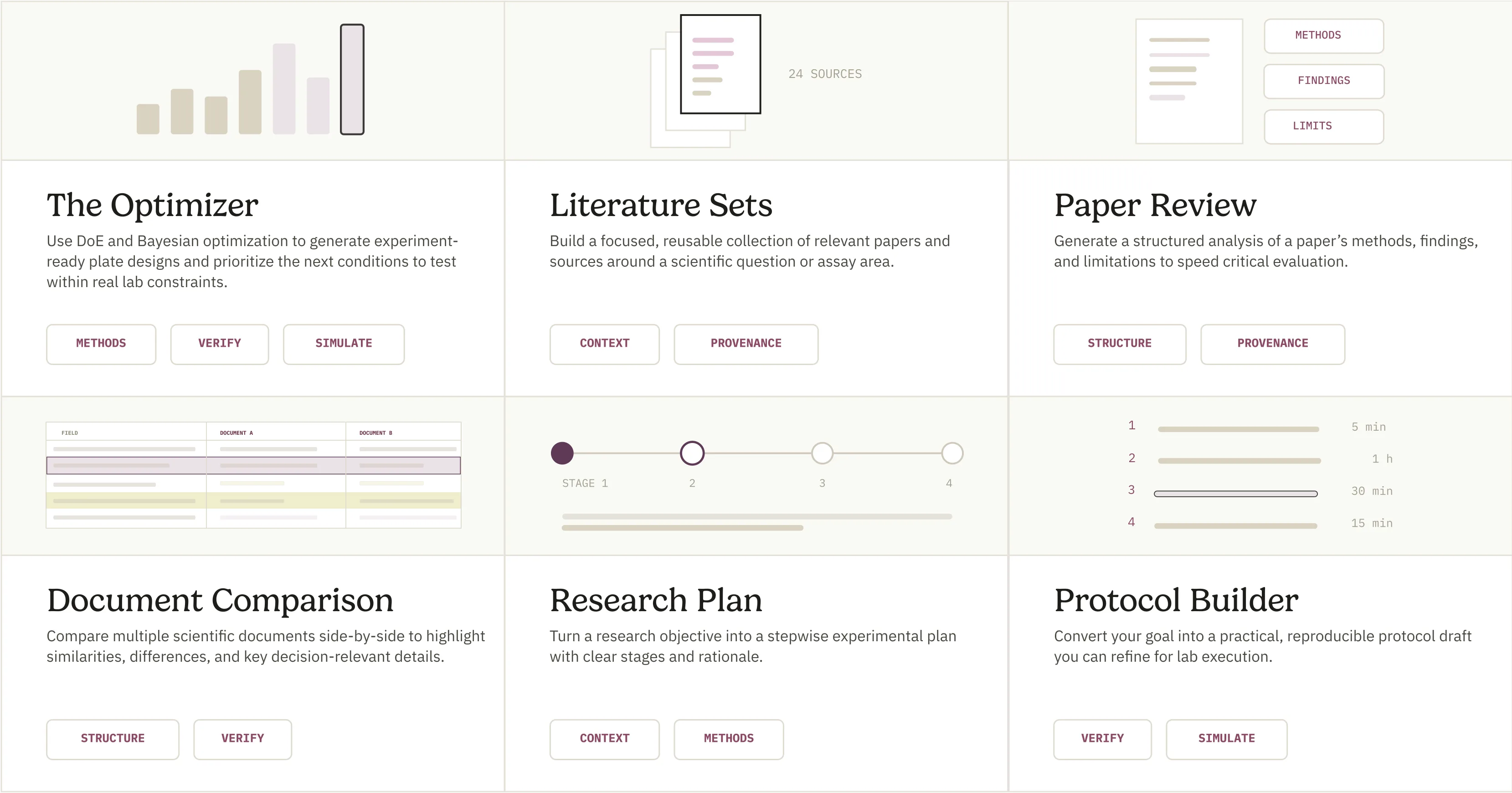This screenshot has width=1512, height=793.
Task: Select PROVENANCE tag under Literature Sets
Action: [x=746, y=344]
